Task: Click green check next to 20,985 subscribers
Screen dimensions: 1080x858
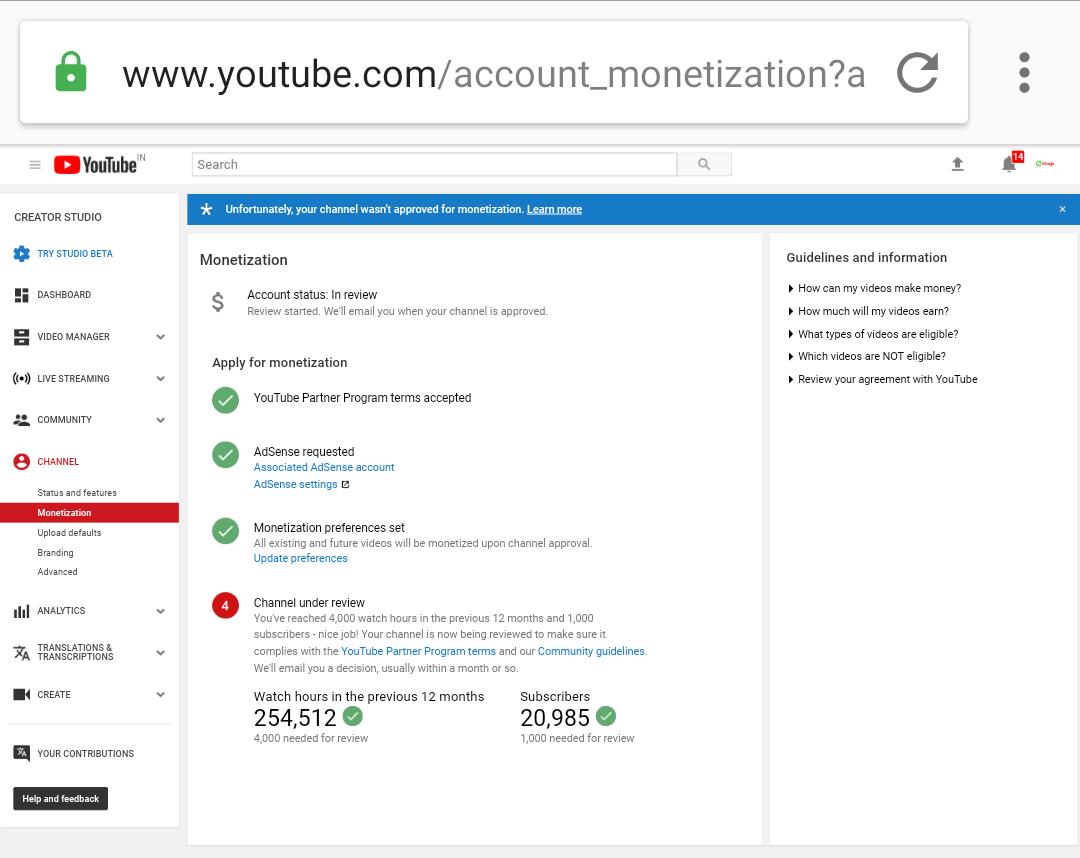Action: (606, 716)
